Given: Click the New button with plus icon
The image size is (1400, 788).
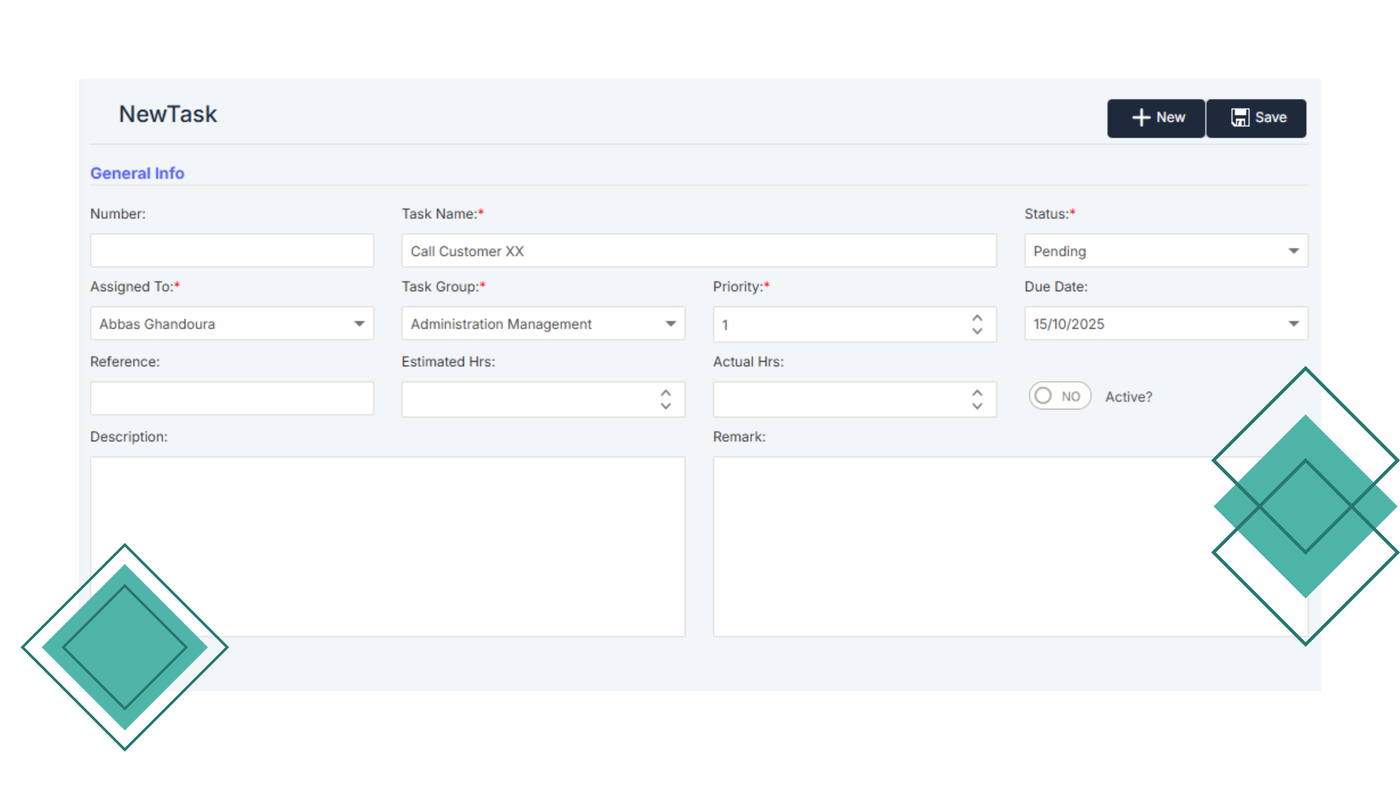Looking at the screenshot, I should [1156, 118].
